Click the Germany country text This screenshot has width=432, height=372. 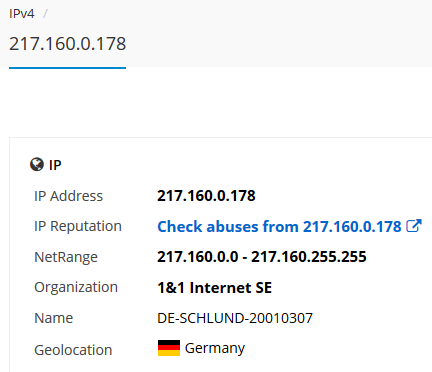point(215,348)
